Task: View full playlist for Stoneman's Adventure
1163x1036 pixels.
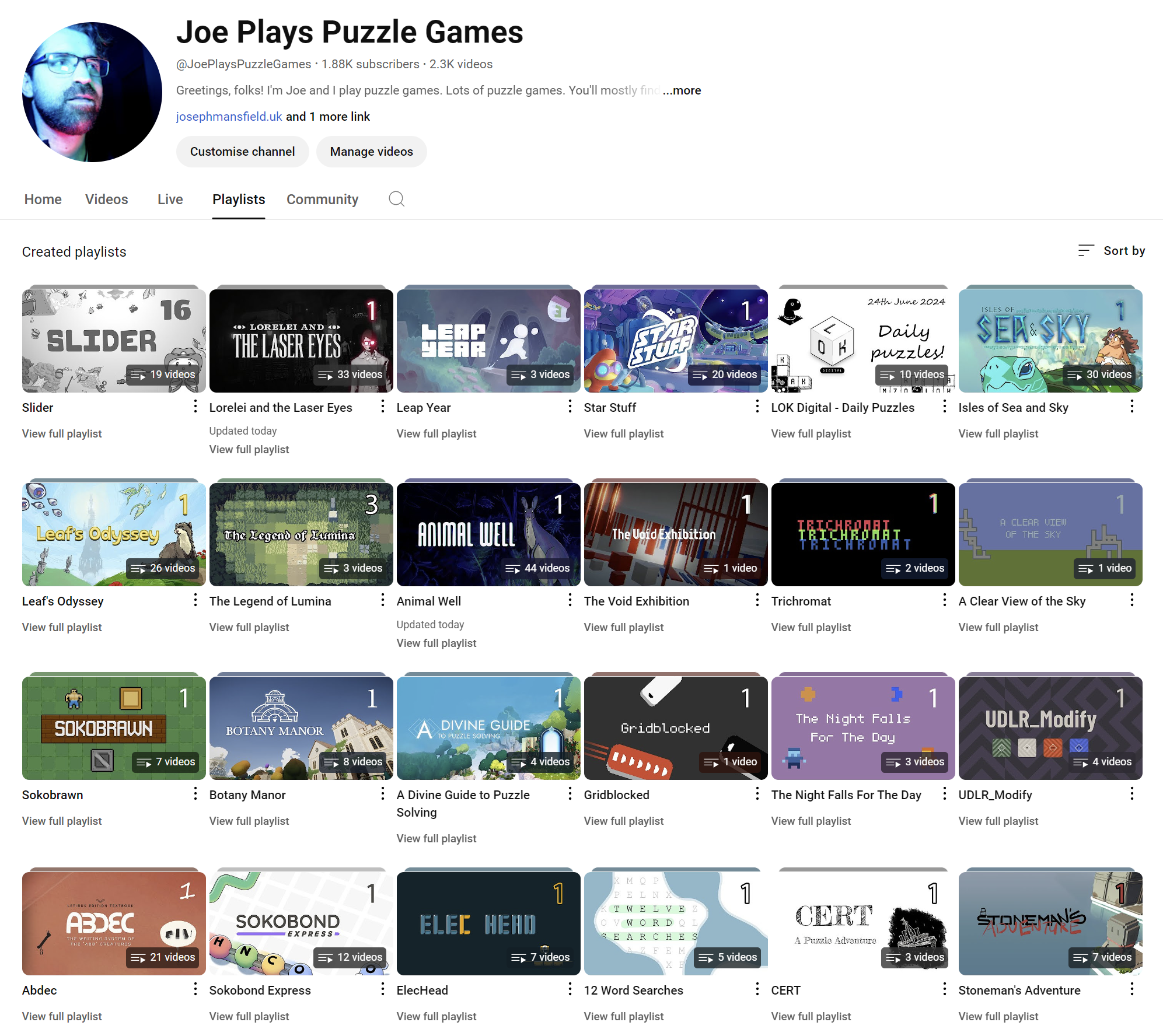Action: pyautogui.click(x=998, y=1016)
